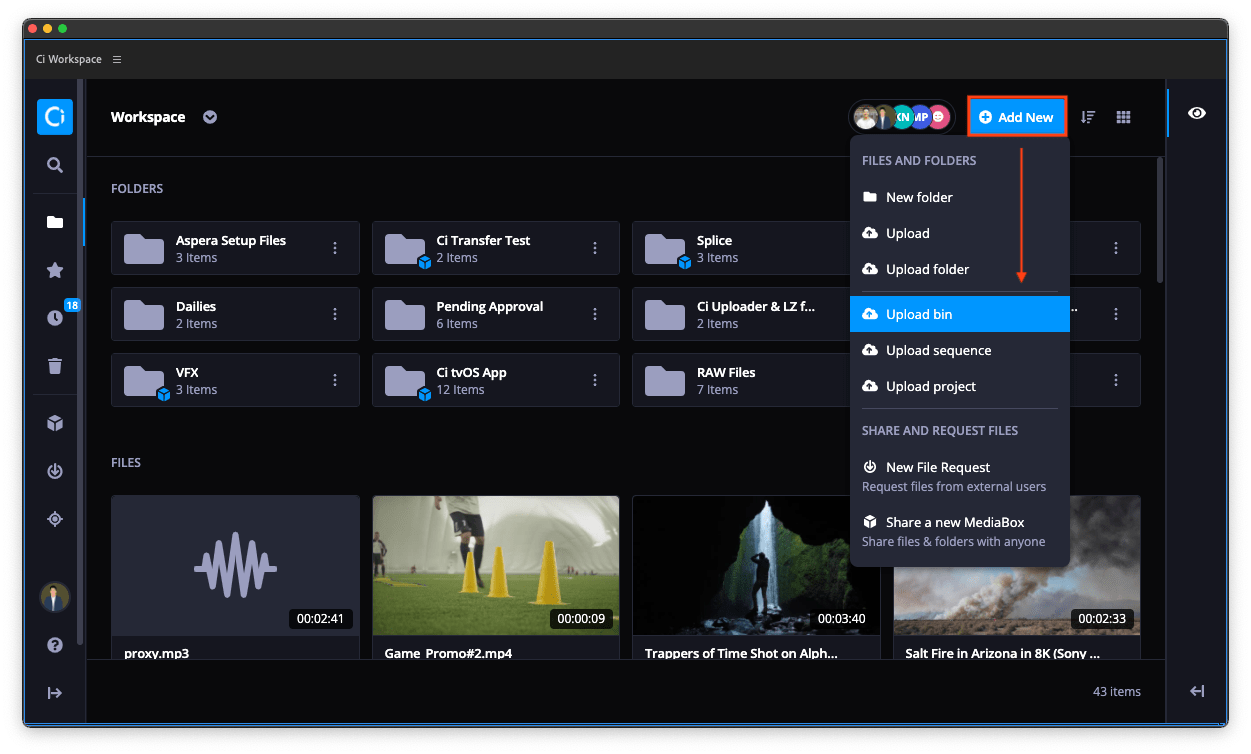Image resolution: width=1251 pixels, height=754 pixels.
Task: Click the Add New button
Action: coord(1017,116)
